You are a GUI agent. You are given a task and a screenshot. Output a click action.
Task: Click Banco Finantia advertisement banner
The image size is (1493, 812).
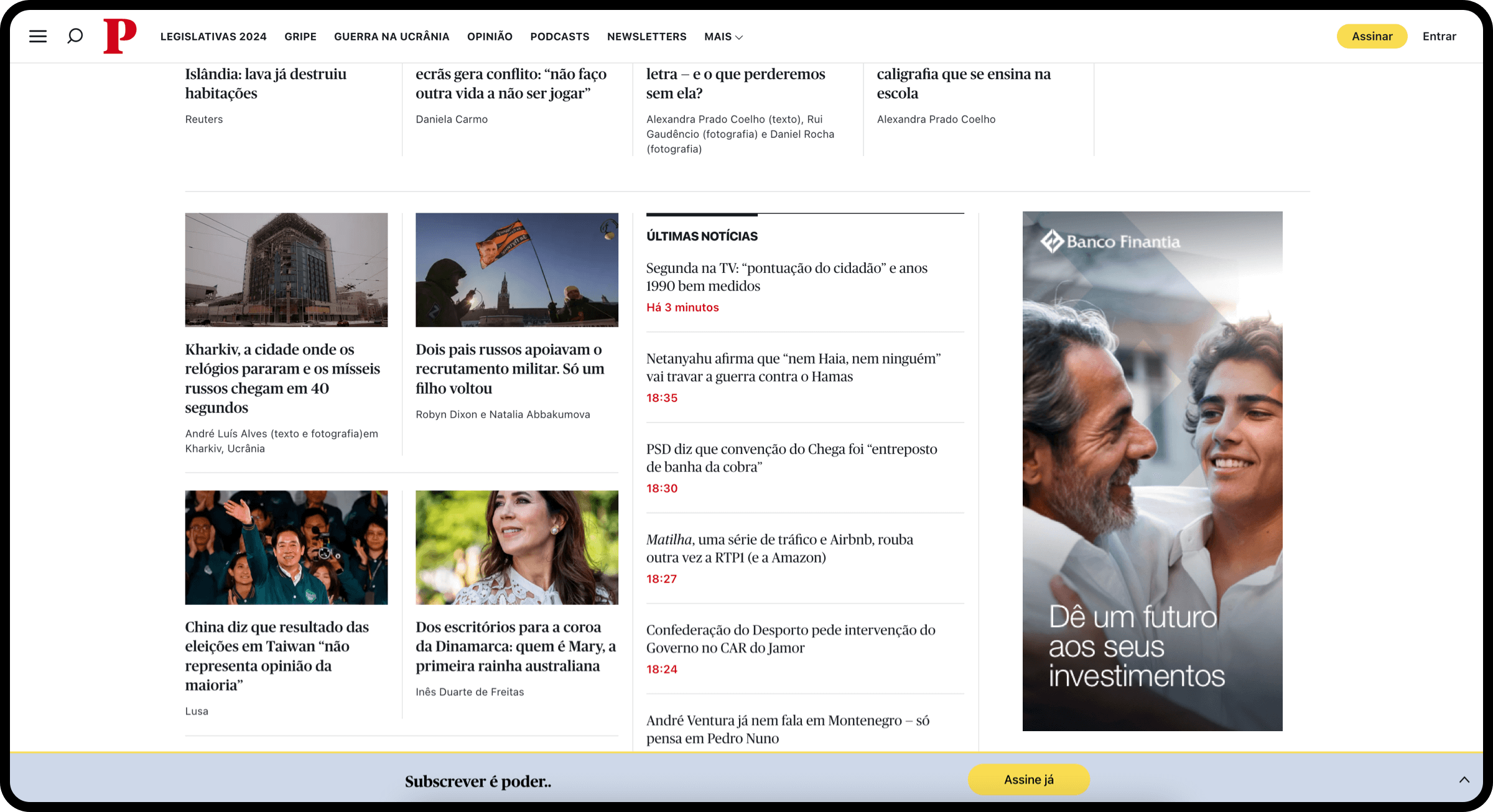[1152, 471]
